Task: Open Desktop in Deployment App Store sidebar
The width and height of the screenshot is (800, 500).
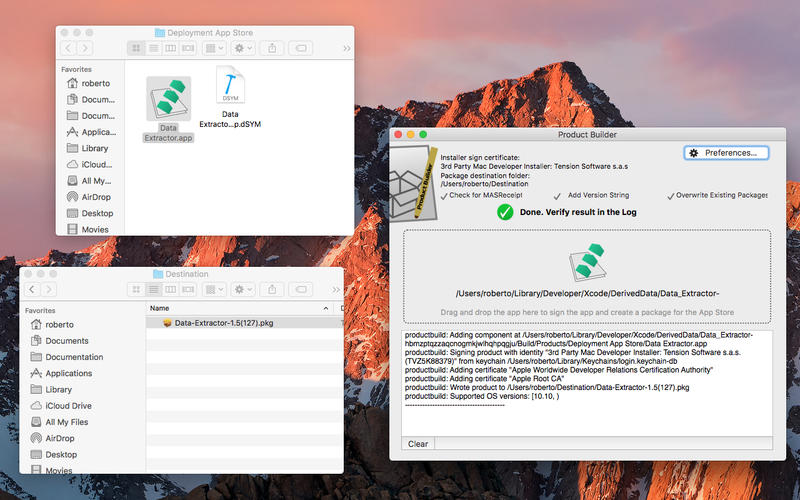Action: point(90,213)
